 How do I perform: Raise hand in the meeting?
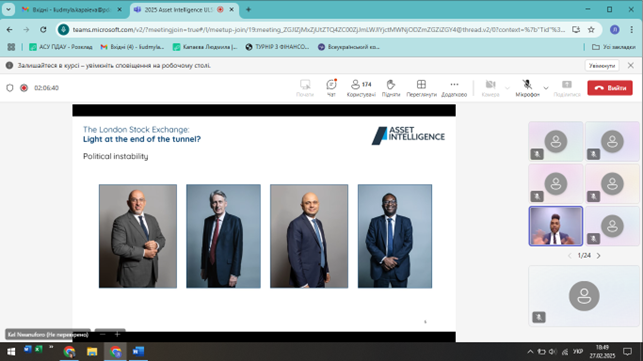tap(391, 88)
